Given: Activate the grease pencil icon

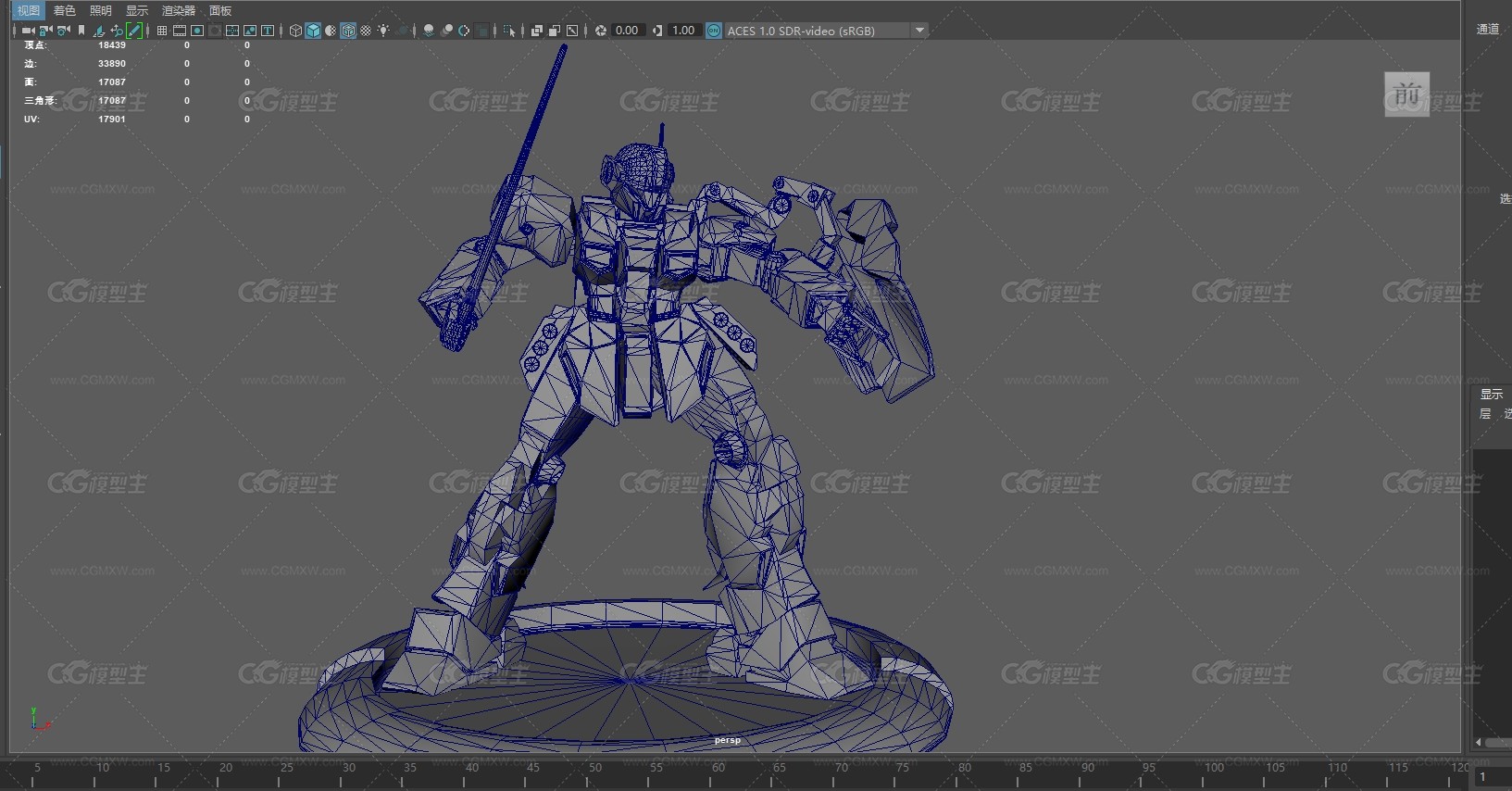Looking at the screenshot, I should tap(134, 31).
